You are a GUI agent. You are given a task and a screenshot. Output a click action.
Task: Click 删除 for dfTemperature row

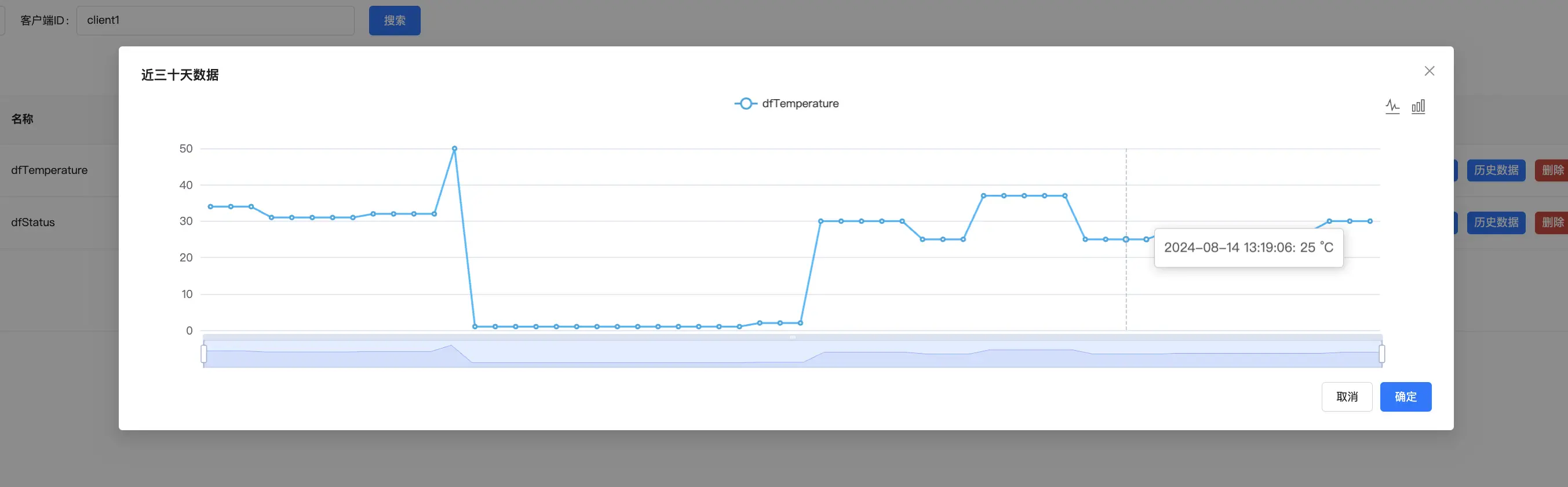click(1552, 170)
